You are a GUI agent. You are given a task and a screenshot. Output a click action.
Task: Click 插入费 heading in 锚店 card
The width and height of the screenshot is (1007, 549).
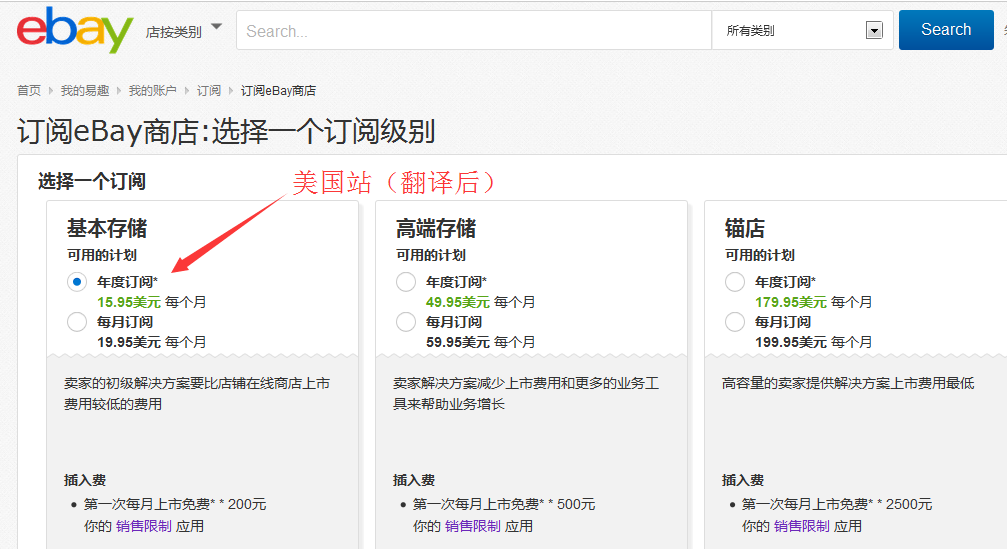[x=743, y=480]
